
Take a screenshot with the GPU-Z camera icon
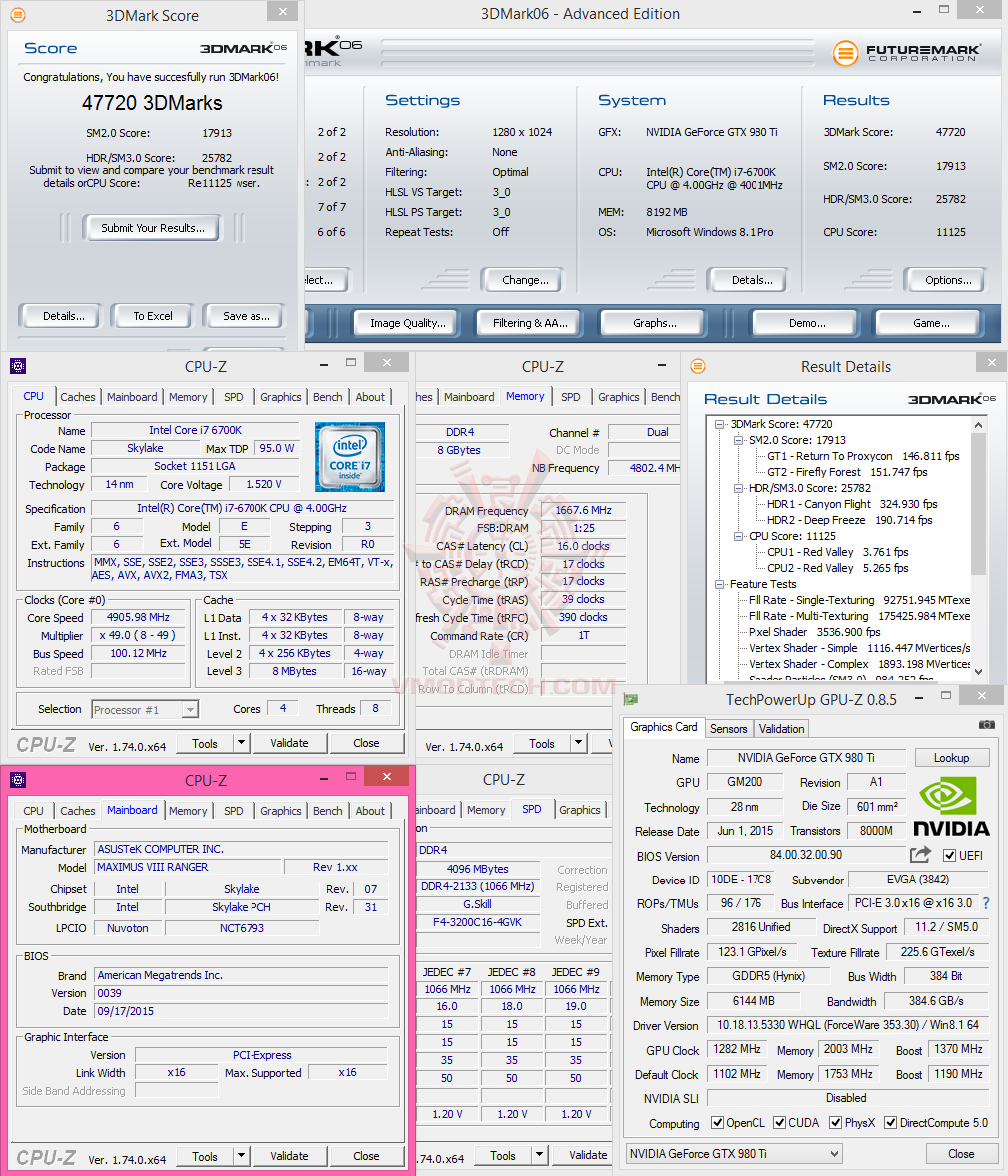[987, 725]
